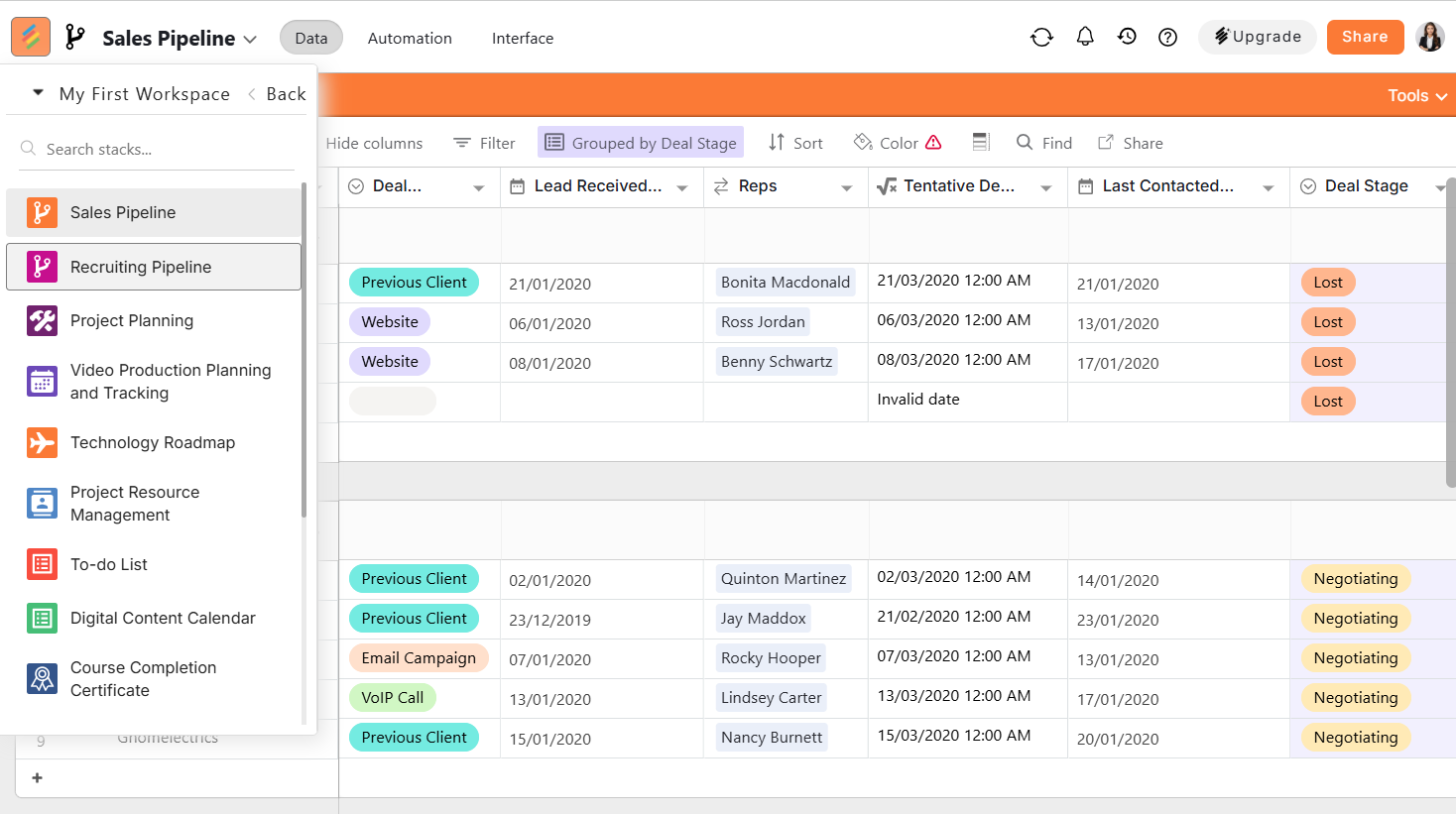1456x814 pixels.
Task: Click the orange Share button
Action: point(1365,37)
